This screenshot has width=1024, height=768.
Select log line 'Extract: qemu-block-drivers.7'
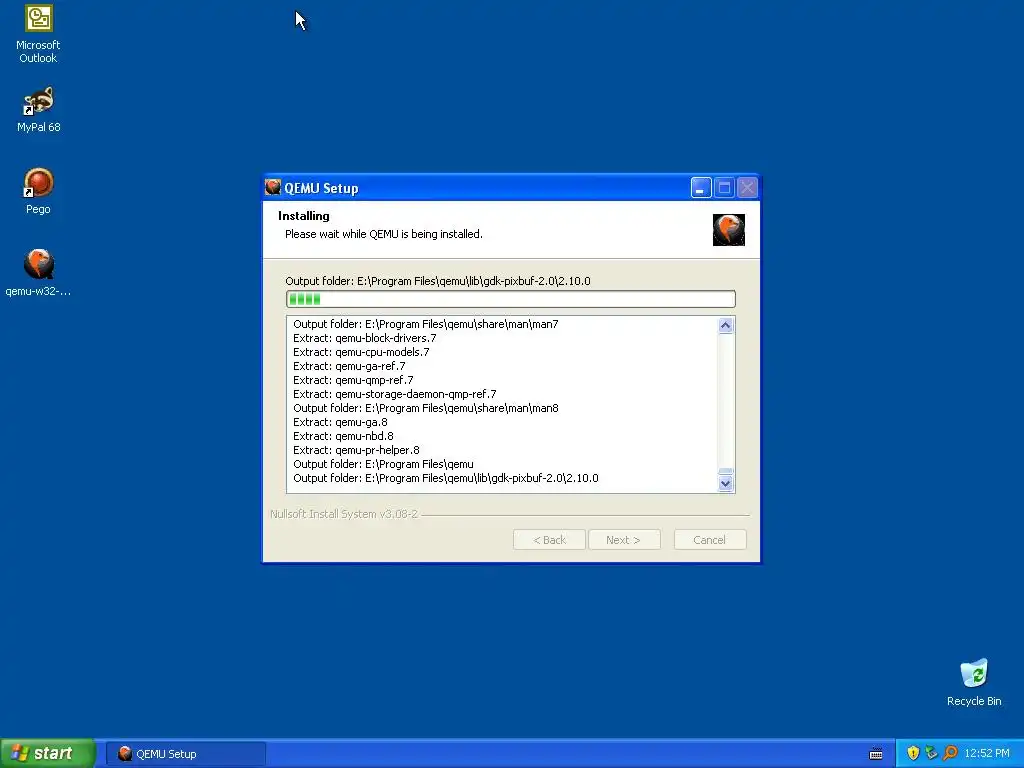pos(364,338)
